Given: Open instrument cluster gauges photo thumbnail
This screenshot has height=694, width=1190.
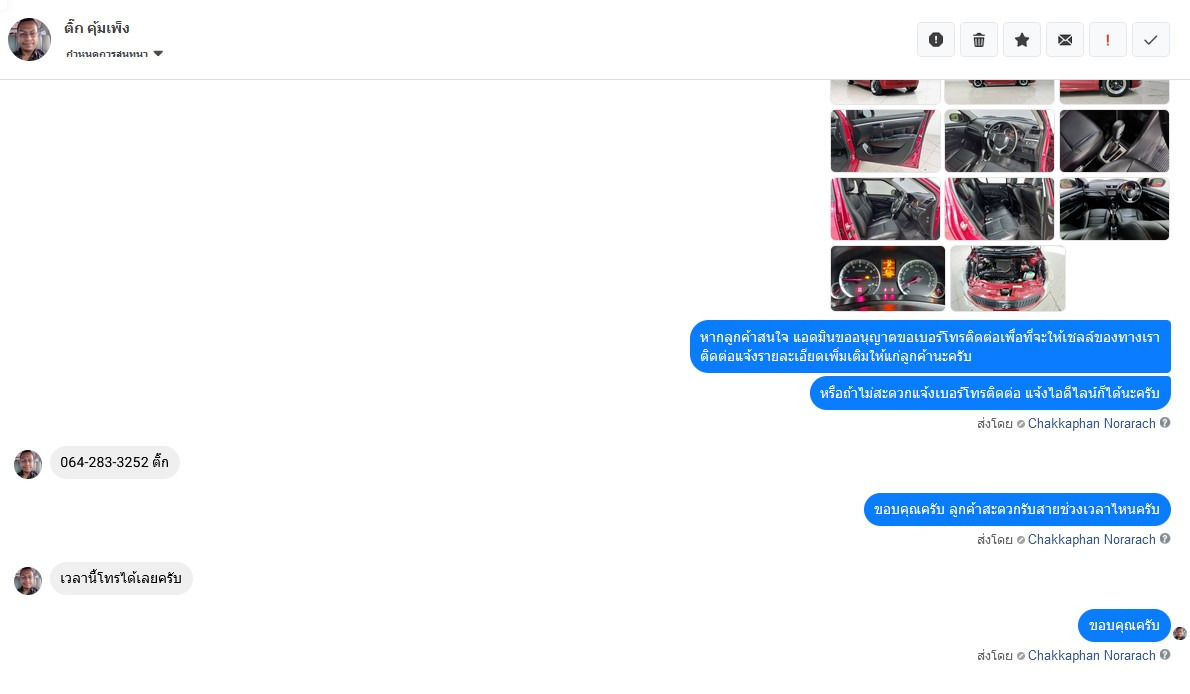Looking at the screenshot, I should coord(888,278).
